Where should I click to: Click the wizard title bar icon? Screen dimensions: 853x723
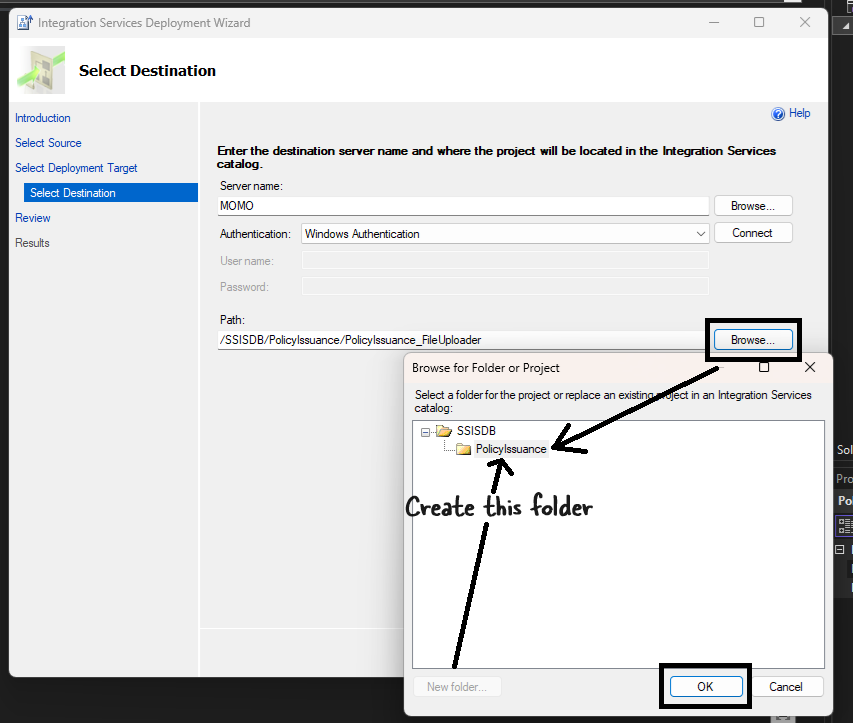[24, 23]
